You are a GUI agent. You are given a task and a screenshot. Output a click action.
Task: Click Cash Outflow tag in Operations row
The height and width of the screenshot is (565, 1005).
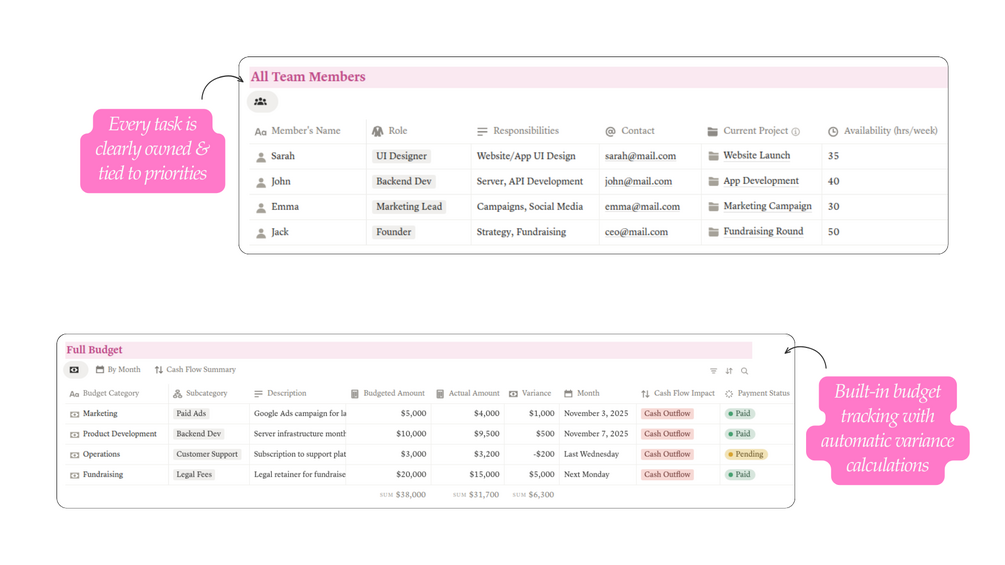(667, 454)
